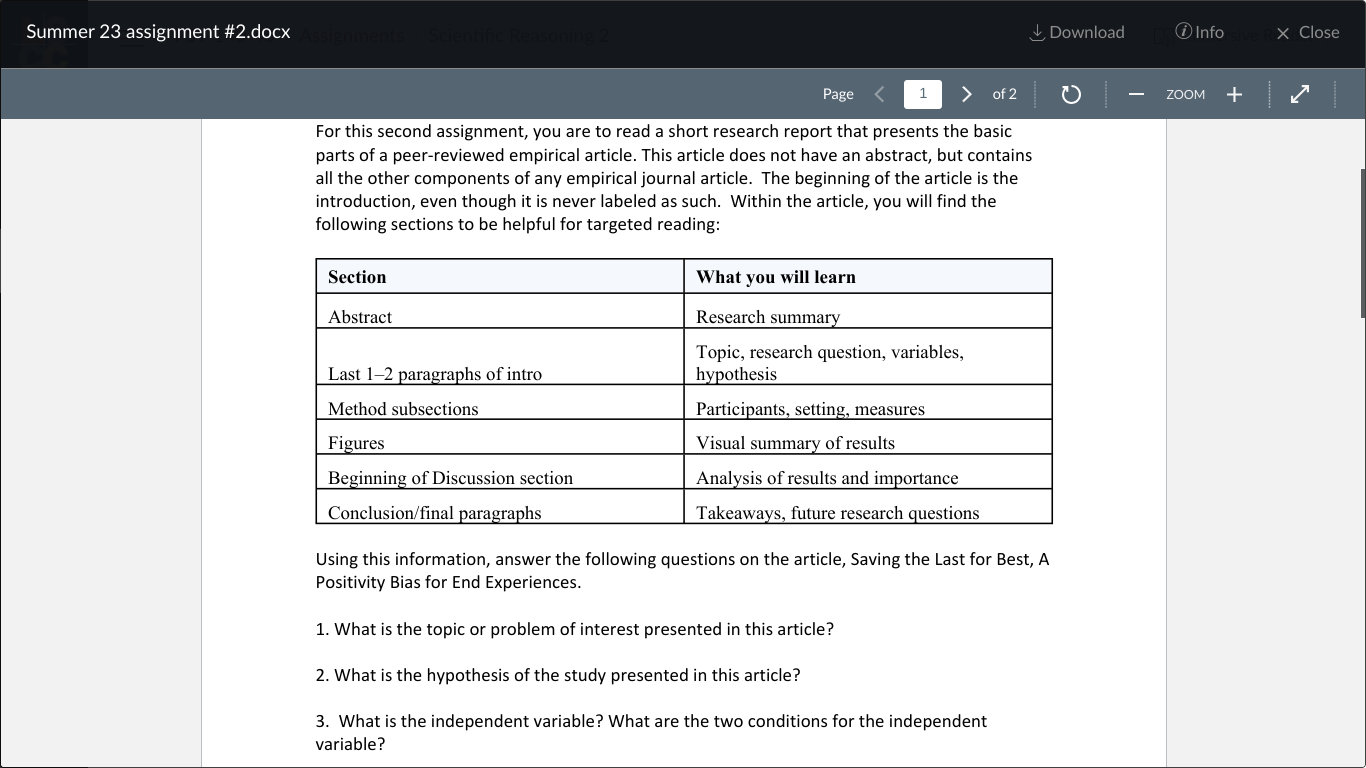Zoom in on the document
Viewport: 1366px width, 768px height.
(1234, 94)
